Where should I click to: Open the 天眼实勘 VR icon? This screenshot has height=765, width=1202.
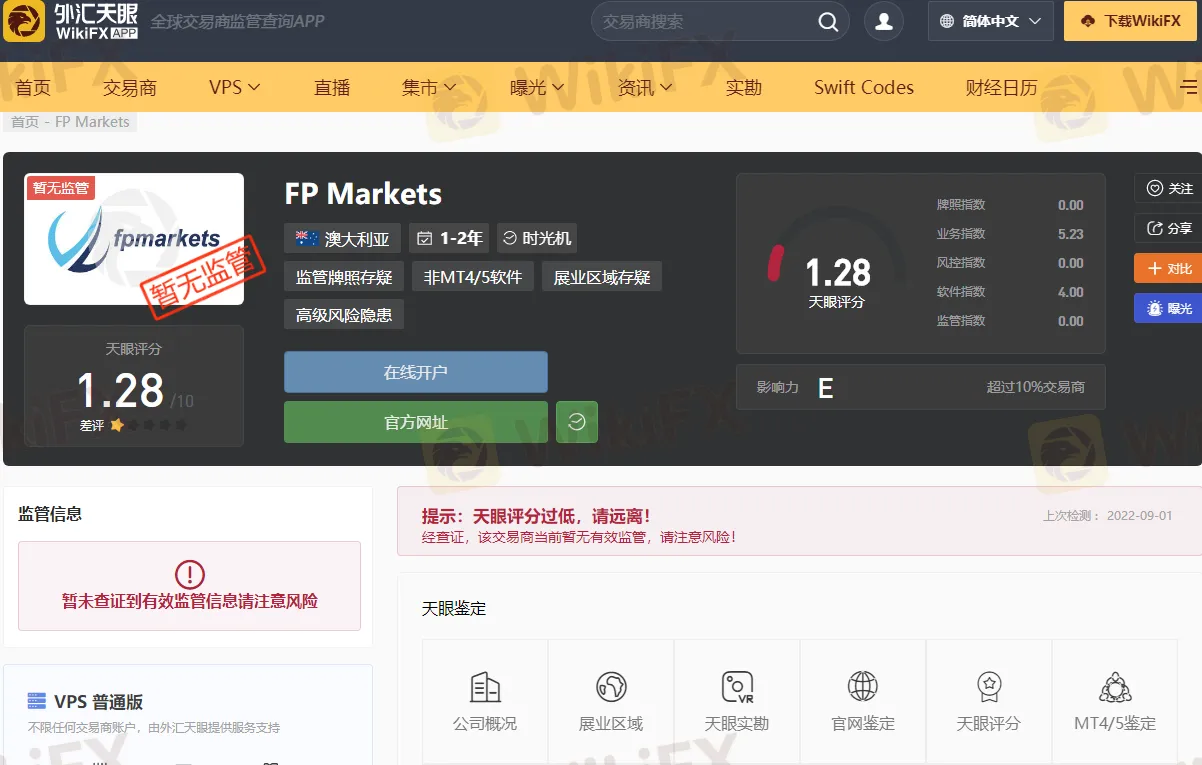point(737,687)
